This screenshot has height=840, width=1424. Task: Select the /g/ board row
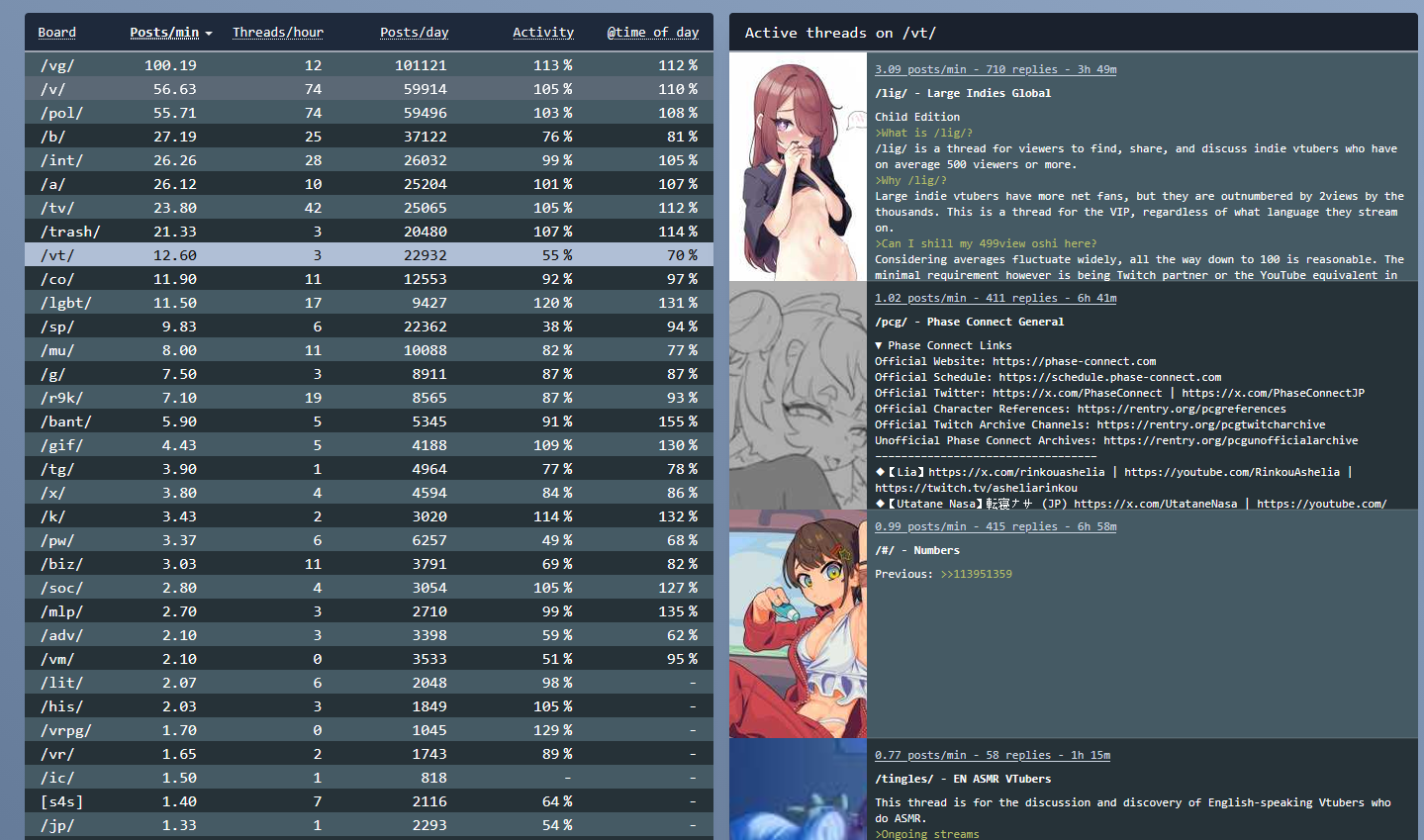pos(369,374)
